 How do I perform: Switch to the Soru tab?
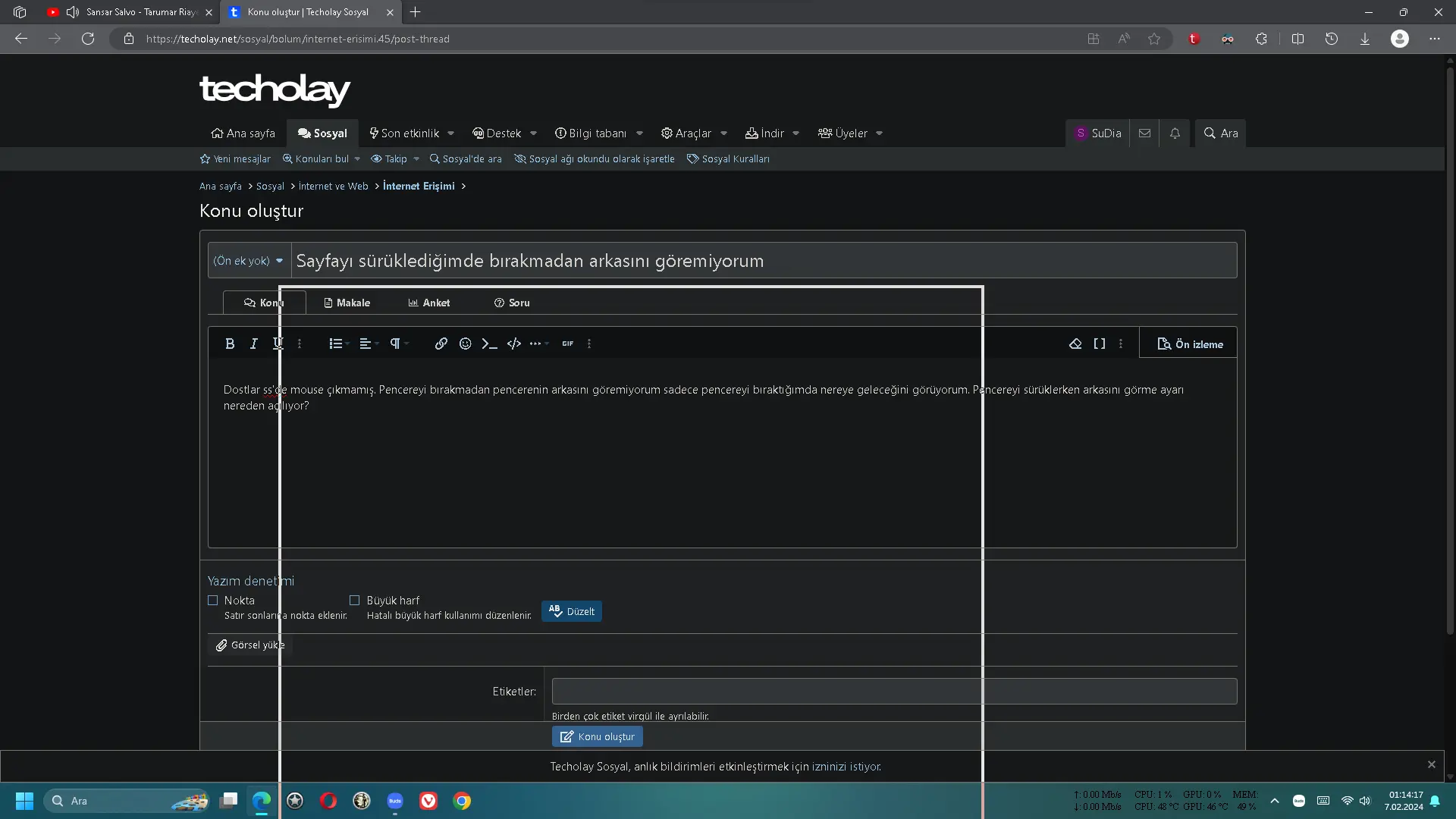pos(512,303)
